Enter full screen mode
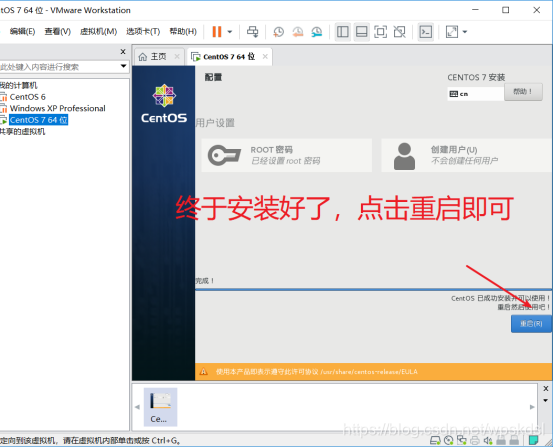Image resolution: width=554 pixels, height=448 pixels. [381, 32]
